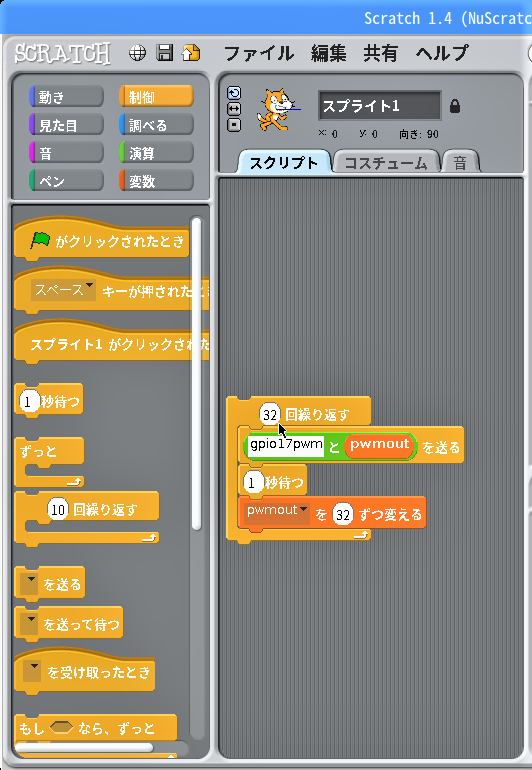Click the palette horizontal scrollbar
This screenshot has height=770, width=532.
click(84, 747)
